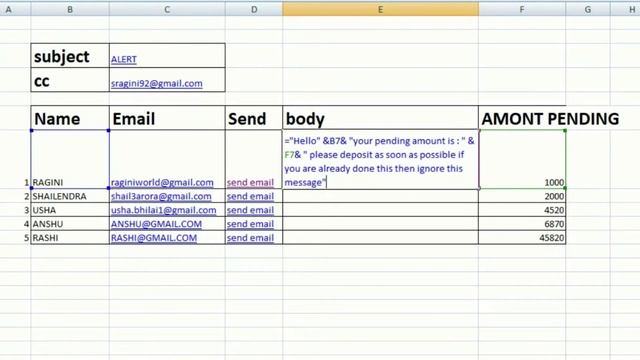Click RASHI@GMAIL.COM email link

click(154, 238)
